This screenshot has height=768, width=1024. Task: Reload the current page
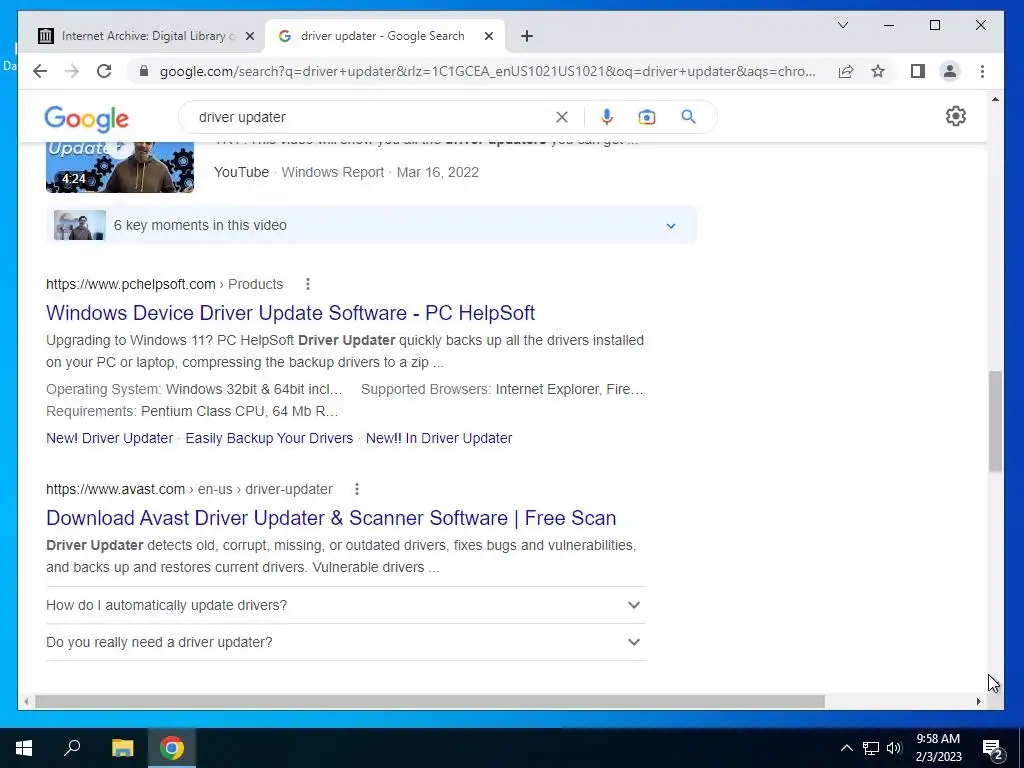pos(104,71)
